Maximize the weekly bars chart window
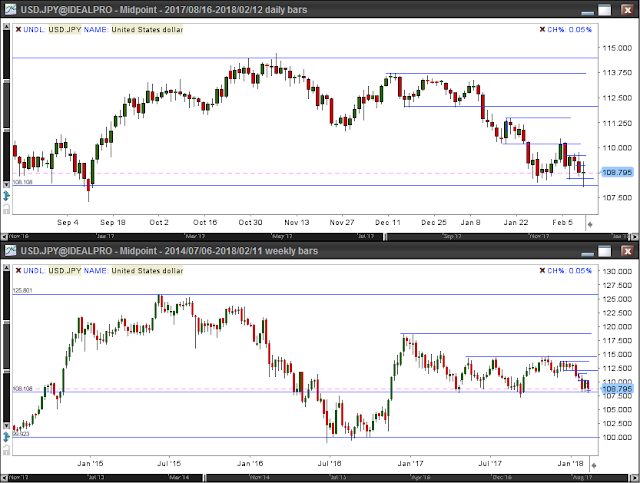Image resolution: width=640 pixels, height=483 pixels. point(604,251)
